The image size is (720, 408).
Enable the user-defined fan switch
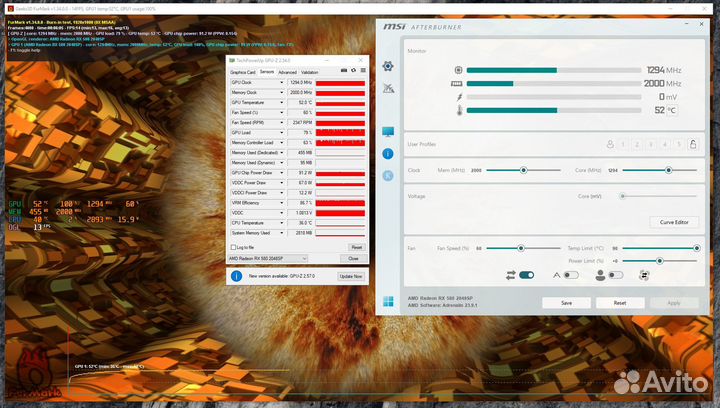pos(616,275)
